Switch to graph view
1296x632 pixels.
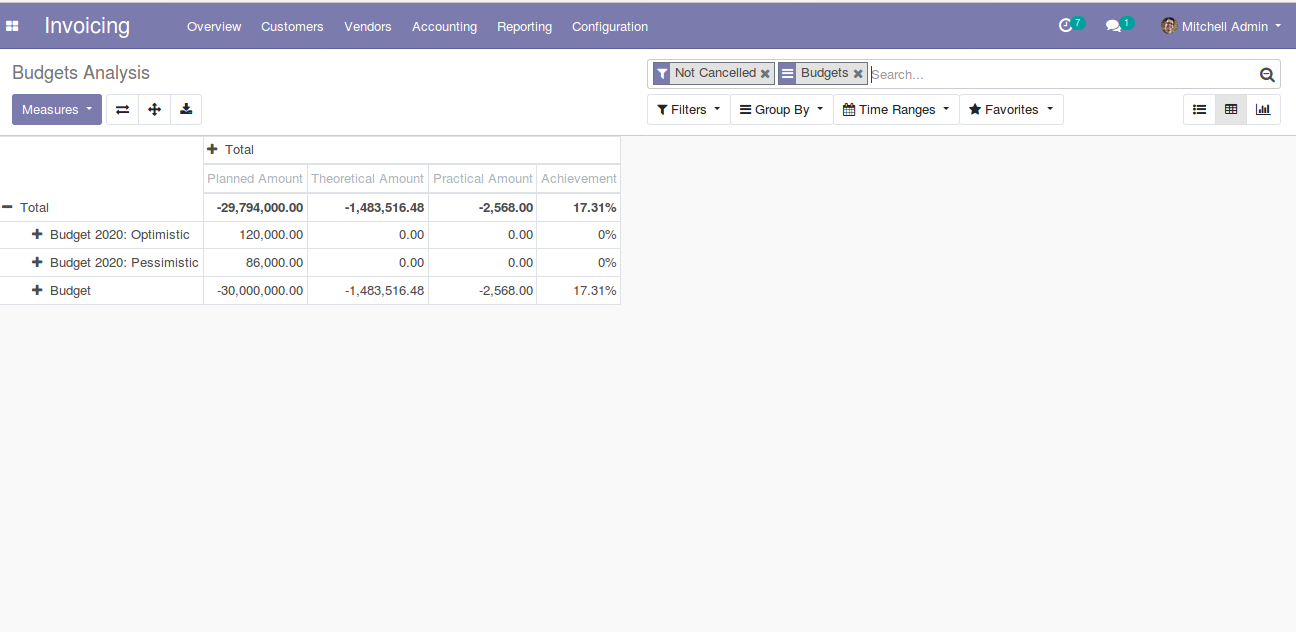1263,110
